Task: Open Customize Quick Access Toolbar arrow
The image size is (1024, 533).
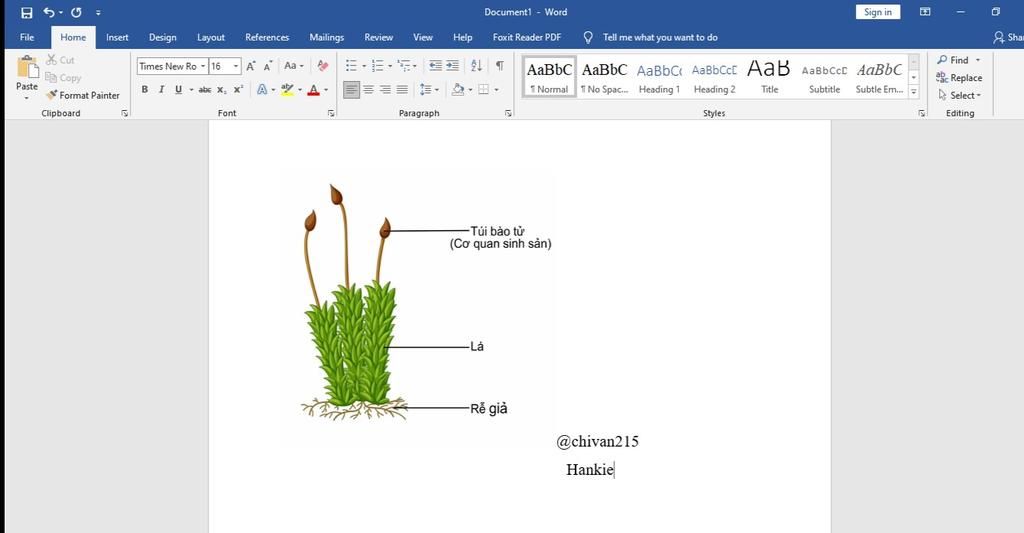Action: [98, 13]
